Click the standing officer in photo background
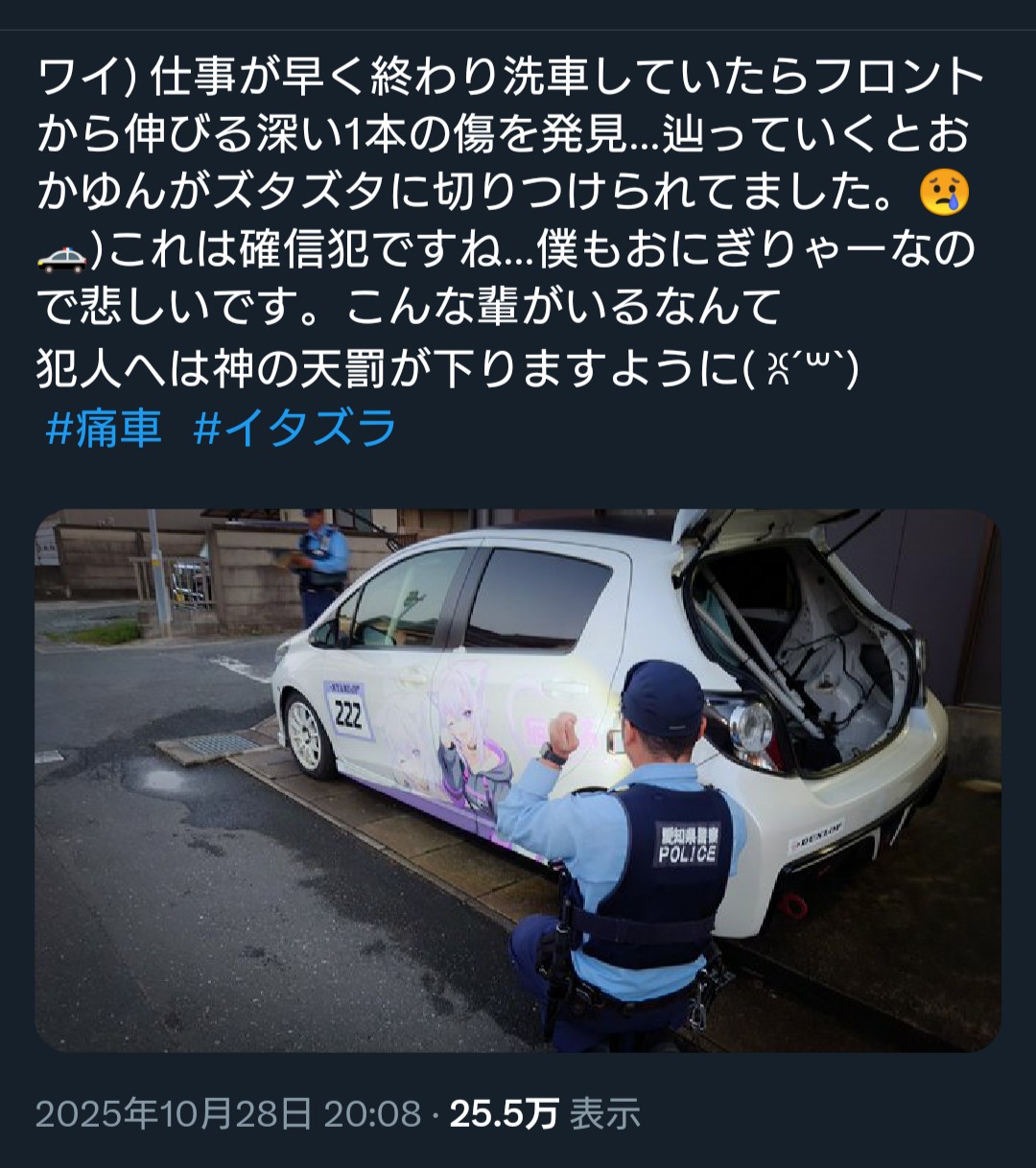 (321, 566)
